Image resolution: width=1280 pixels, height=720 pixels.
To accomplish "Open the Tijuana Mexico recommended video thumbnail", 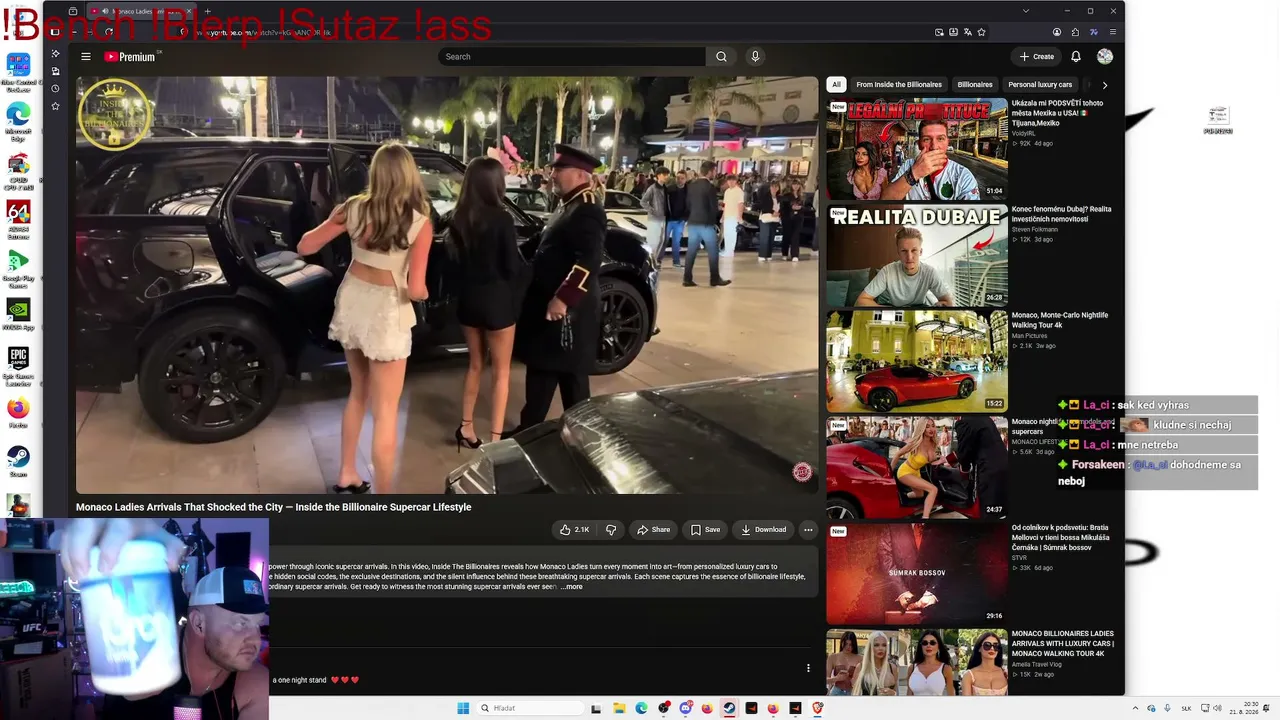I will [x=917, y=149].
